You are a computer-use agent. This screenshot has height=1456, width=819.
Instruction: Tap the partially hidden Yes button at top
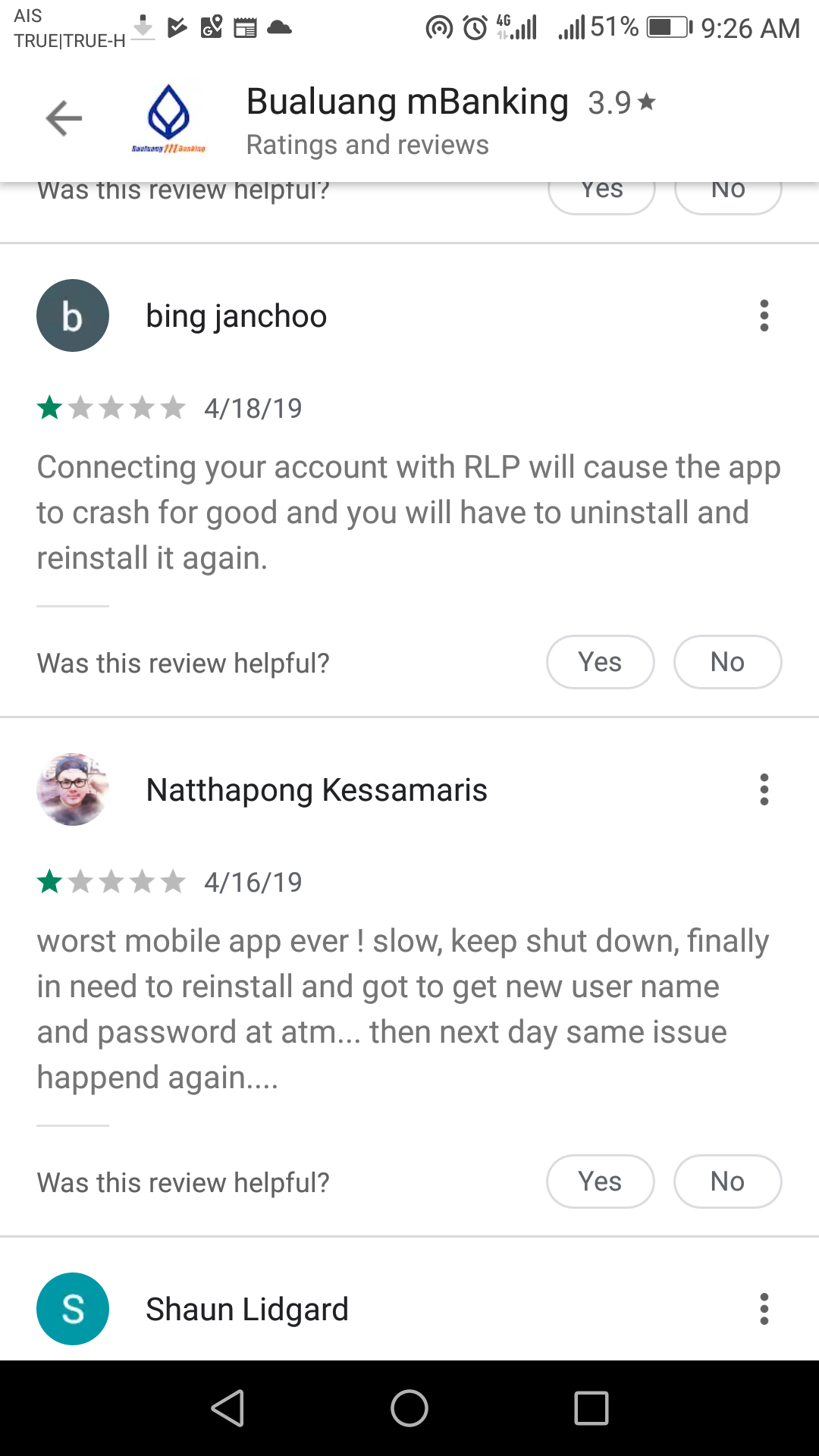[x=602, y=198]
